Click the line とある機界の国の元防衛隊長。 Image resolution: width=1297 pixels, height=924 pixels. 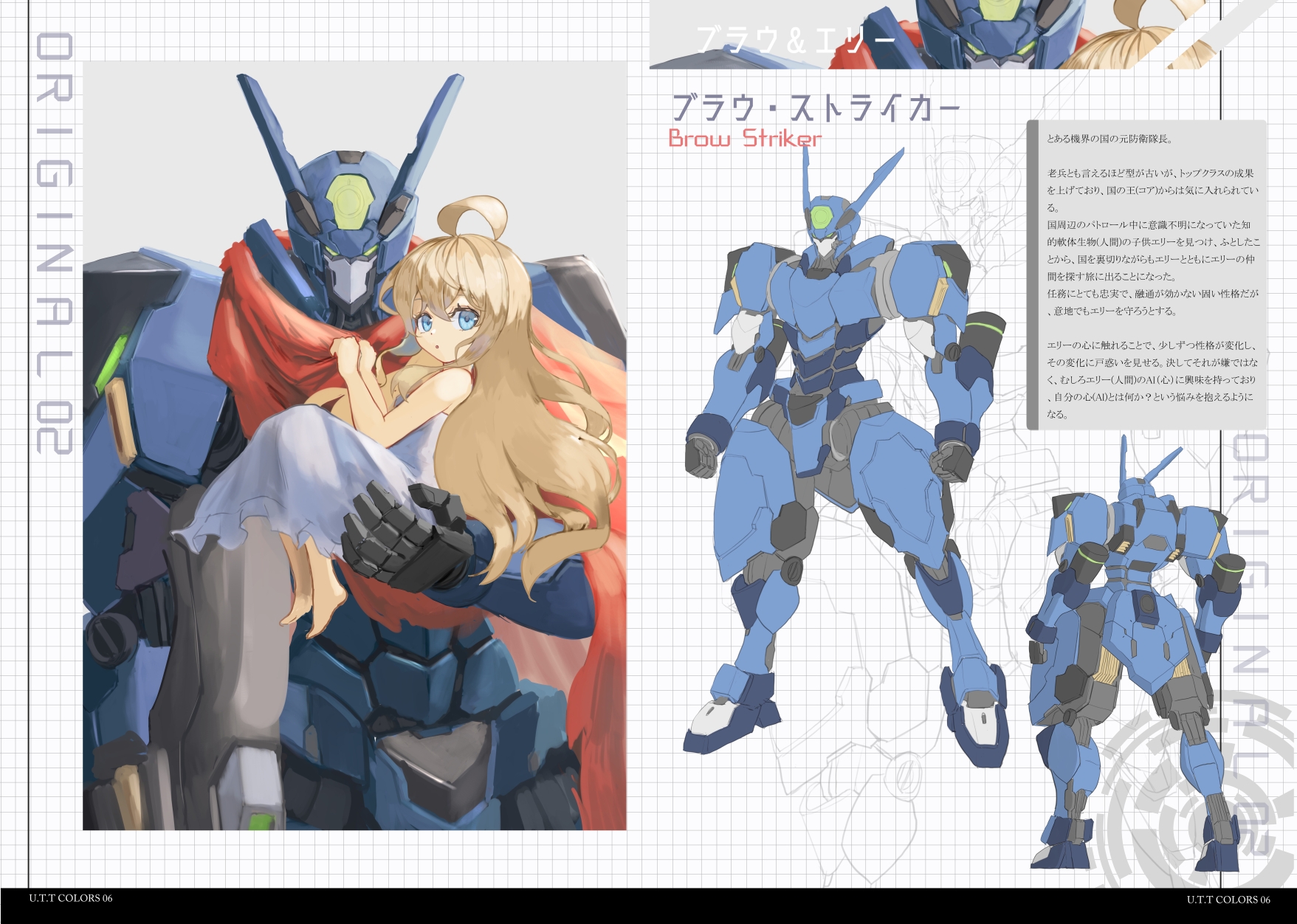(x=1109, y=139)
